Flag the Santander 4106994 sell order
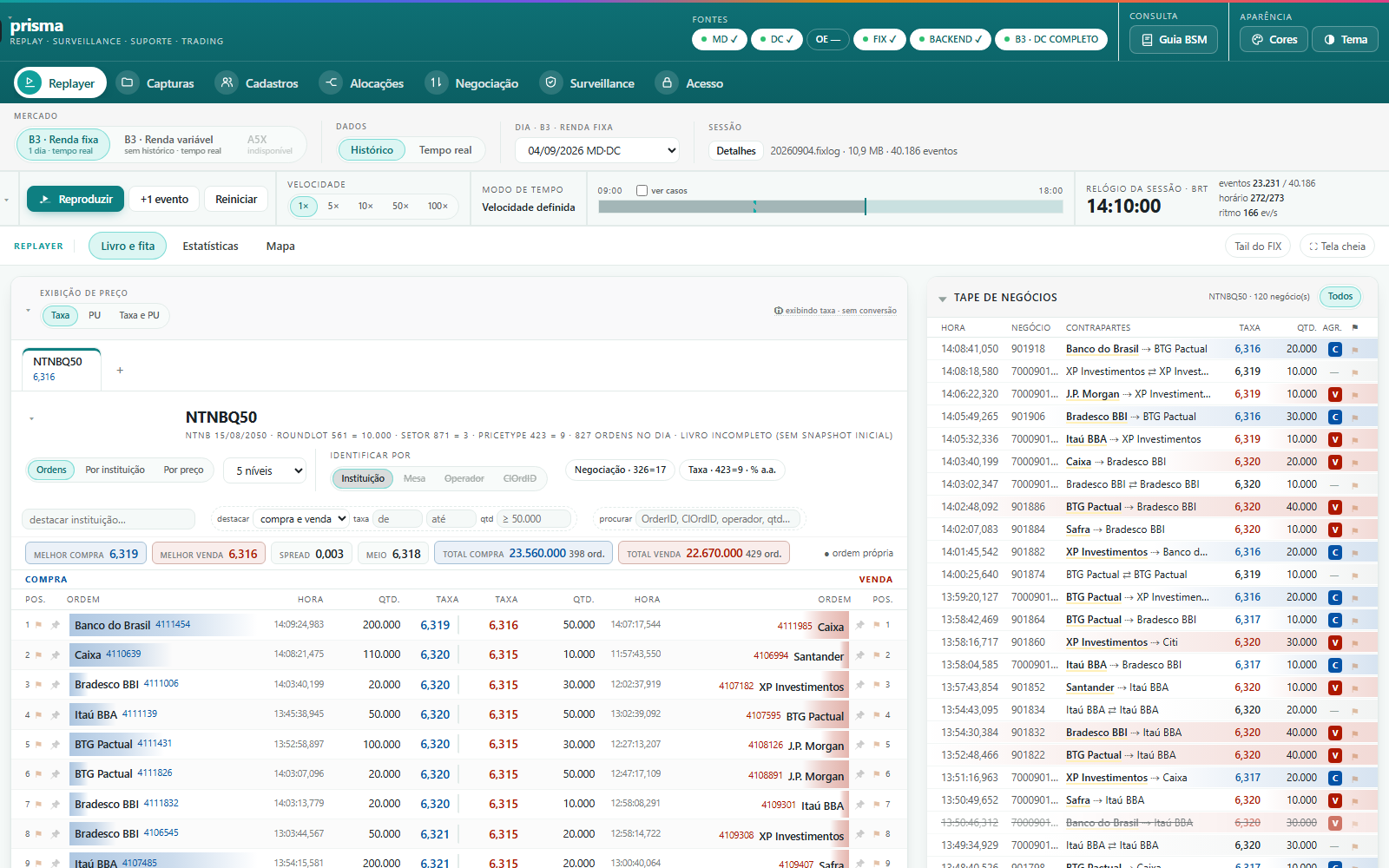Image resolution: width=1389 pixels, height=868 pixels. coord(876,655)
